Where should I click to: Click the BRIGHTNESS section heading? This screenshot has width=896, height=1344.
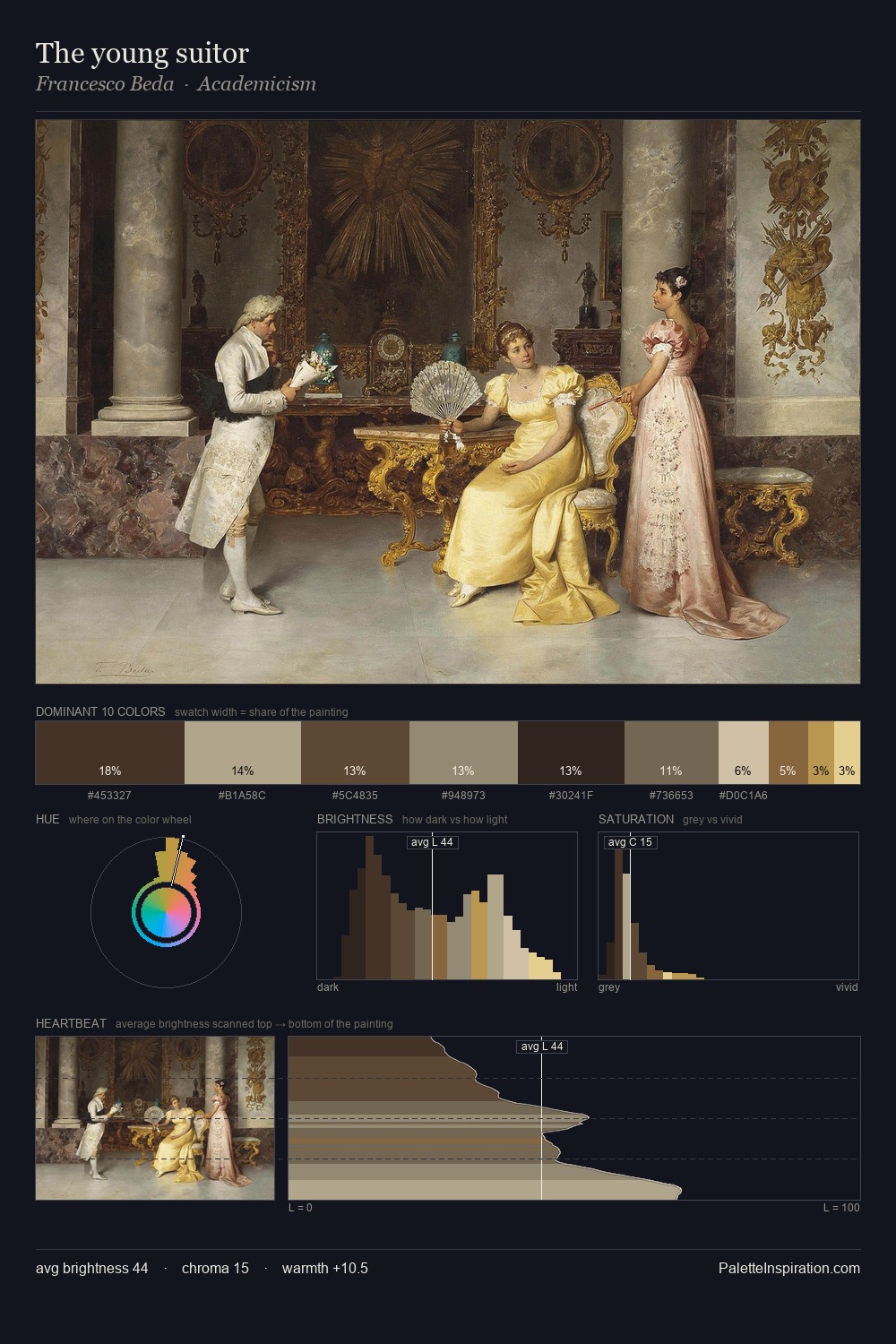coord(355,819)
